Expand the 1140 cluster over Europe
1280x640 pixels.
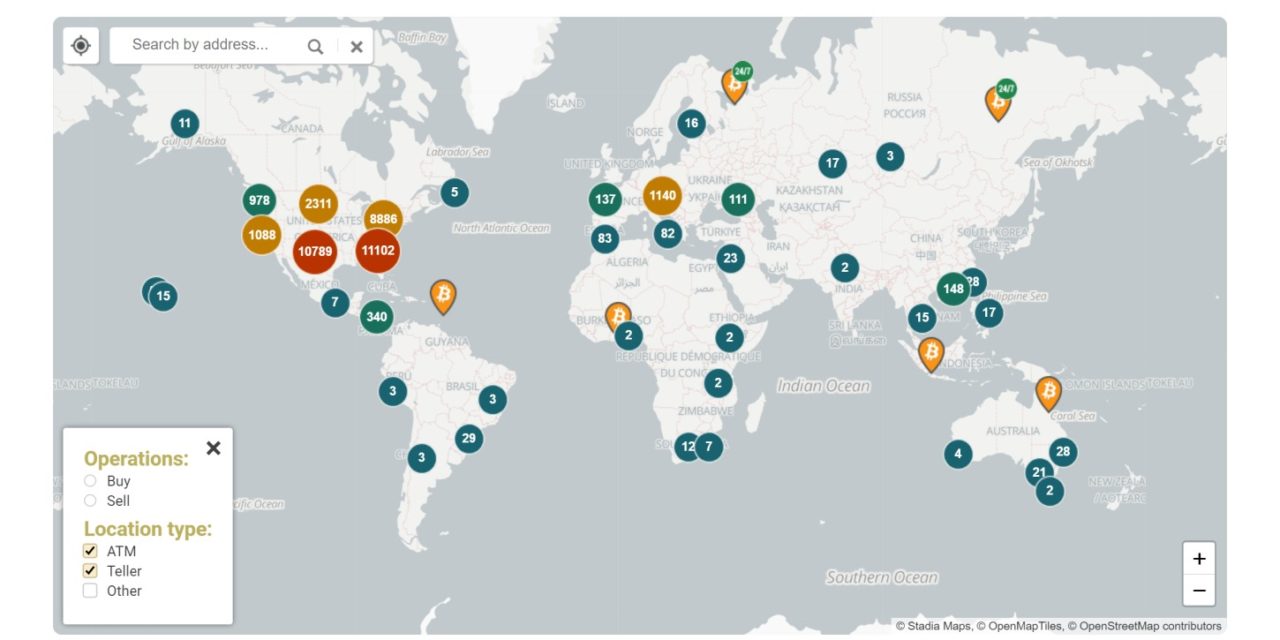pyautogui.click(x=662, y=196)
